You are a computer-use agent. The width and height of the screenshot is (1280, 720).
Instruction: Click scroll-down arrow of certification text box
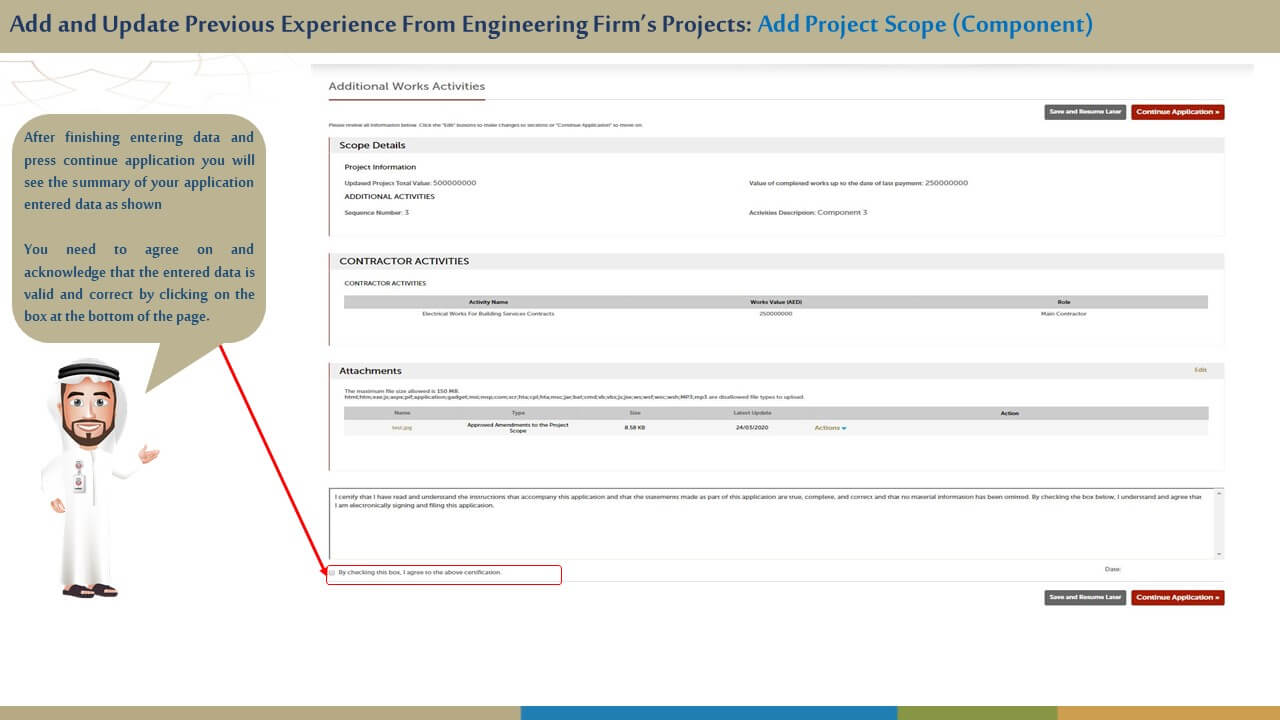tap(1218, 553)
